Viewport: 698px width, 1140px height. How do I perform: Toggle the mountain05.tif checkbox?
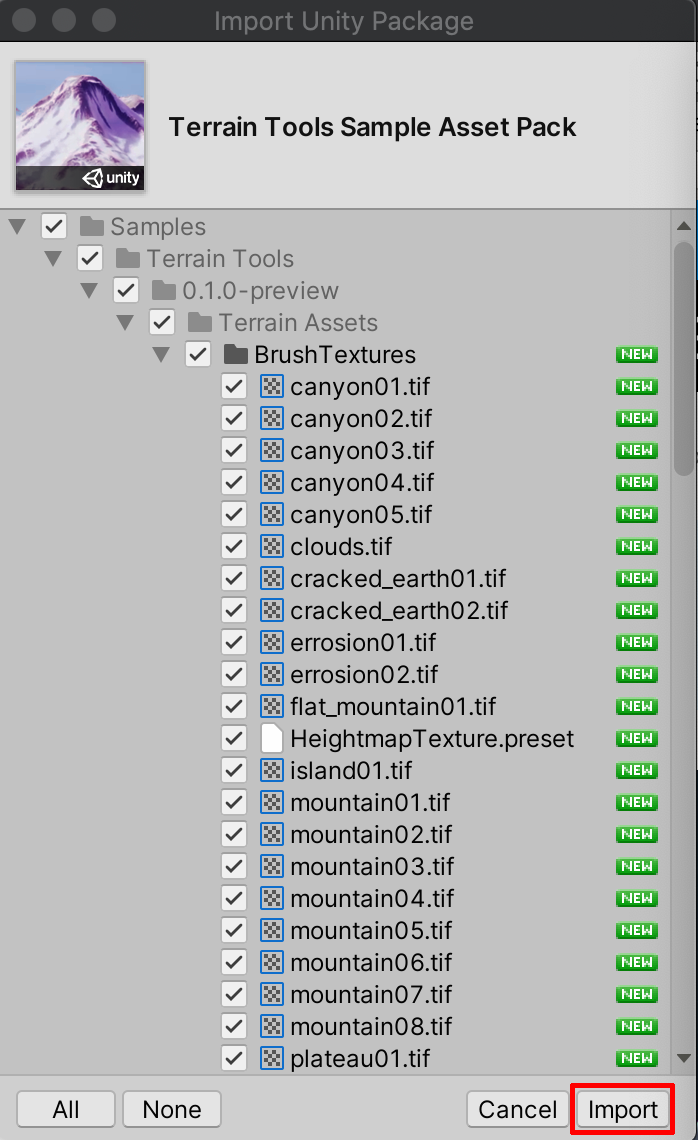(x=234, y=930)
